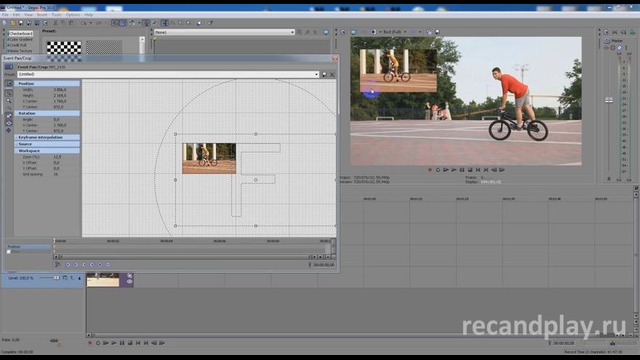Click the Paste icon in main toolbar
Image resolution: width=640 pixels, height=360 pixels.
click(x=71, y=23)
